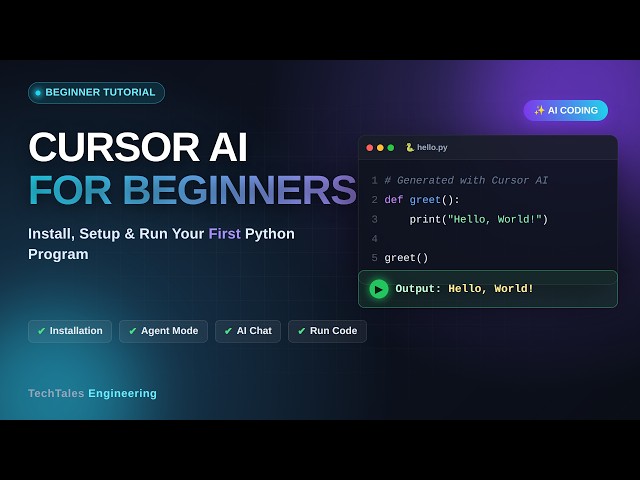Click the checkmark on Installation chip
Screen dimensions: 640x480
(x=41, y=331)
